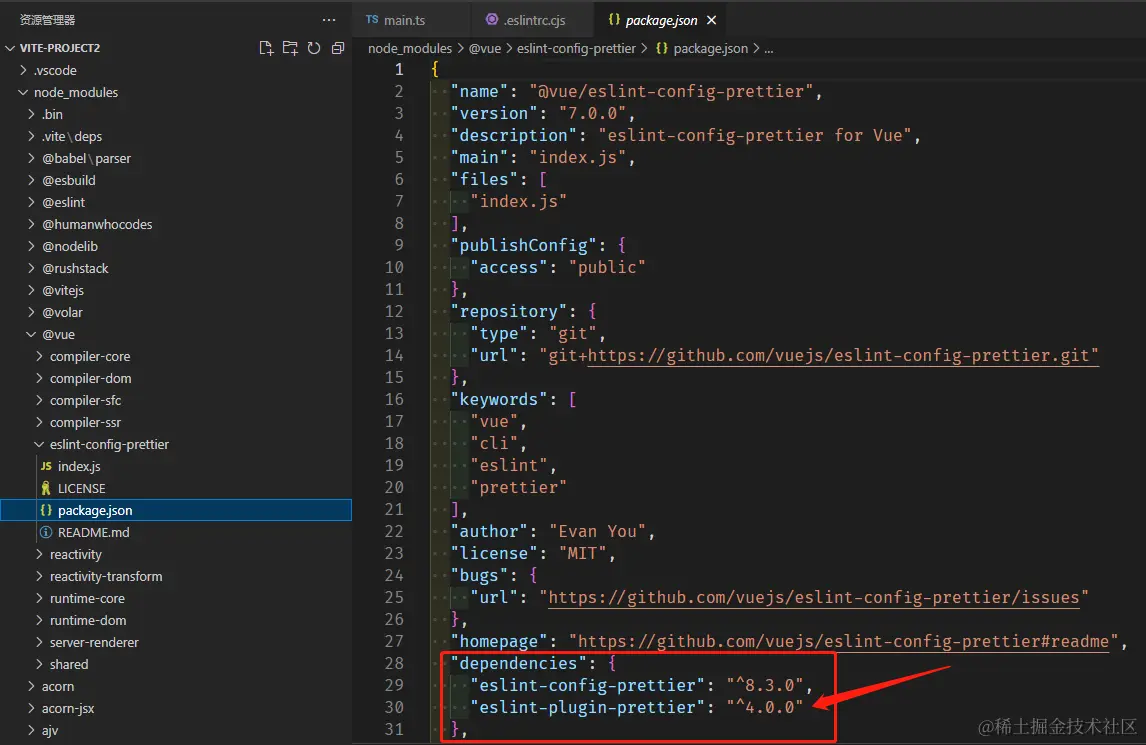The image size is (1146, 745).
Task: Click the "eslint-plugin-prettier" dependency key
Action: coord(588,707)
